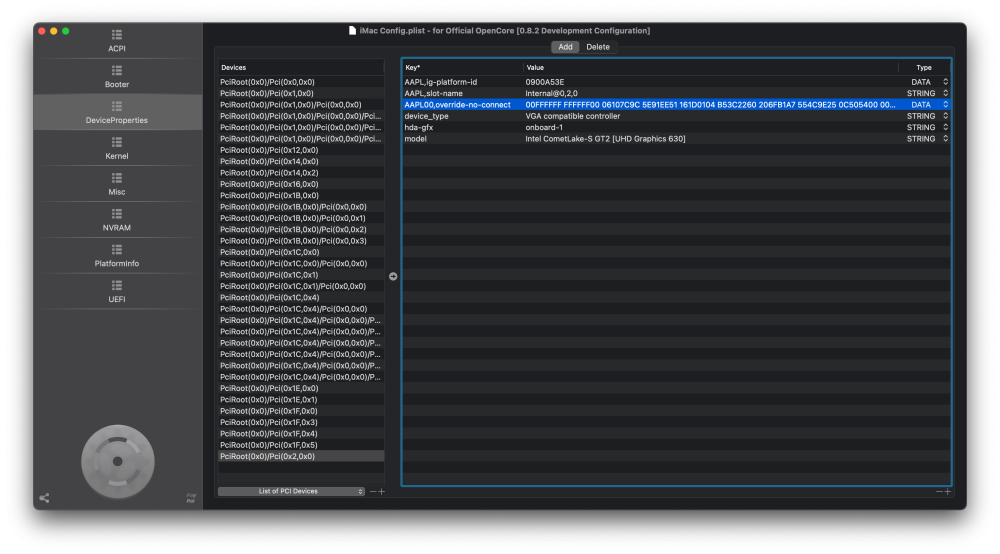Open type selector for AAPL00,override-no-connect row
Image resolution: width=1000 pixels, height=554 pixels.
[x=929, y=105]
